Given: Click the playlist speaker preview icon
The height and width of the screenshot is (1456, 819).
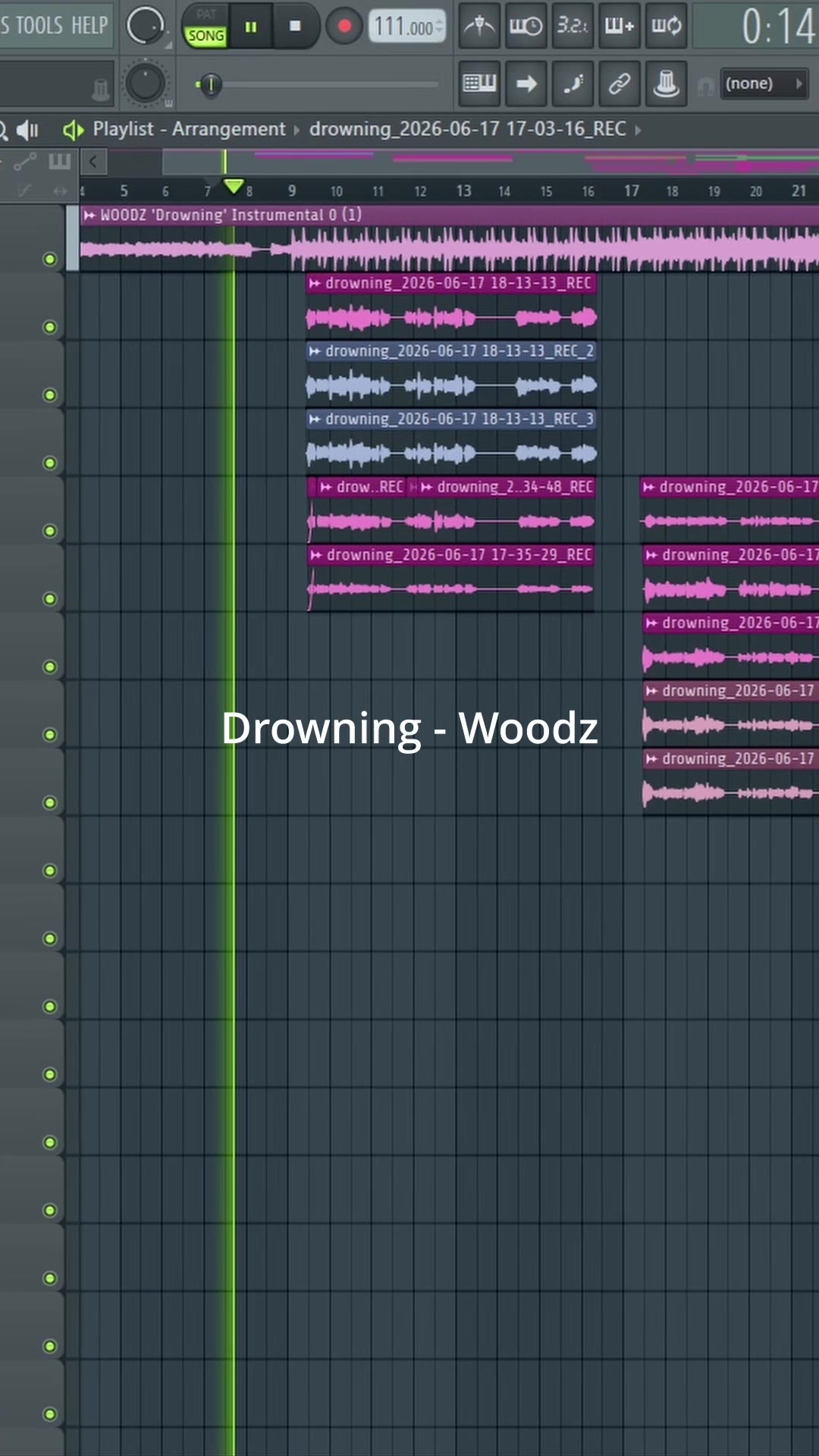Looking at the screenshot, I should [27, 130].
